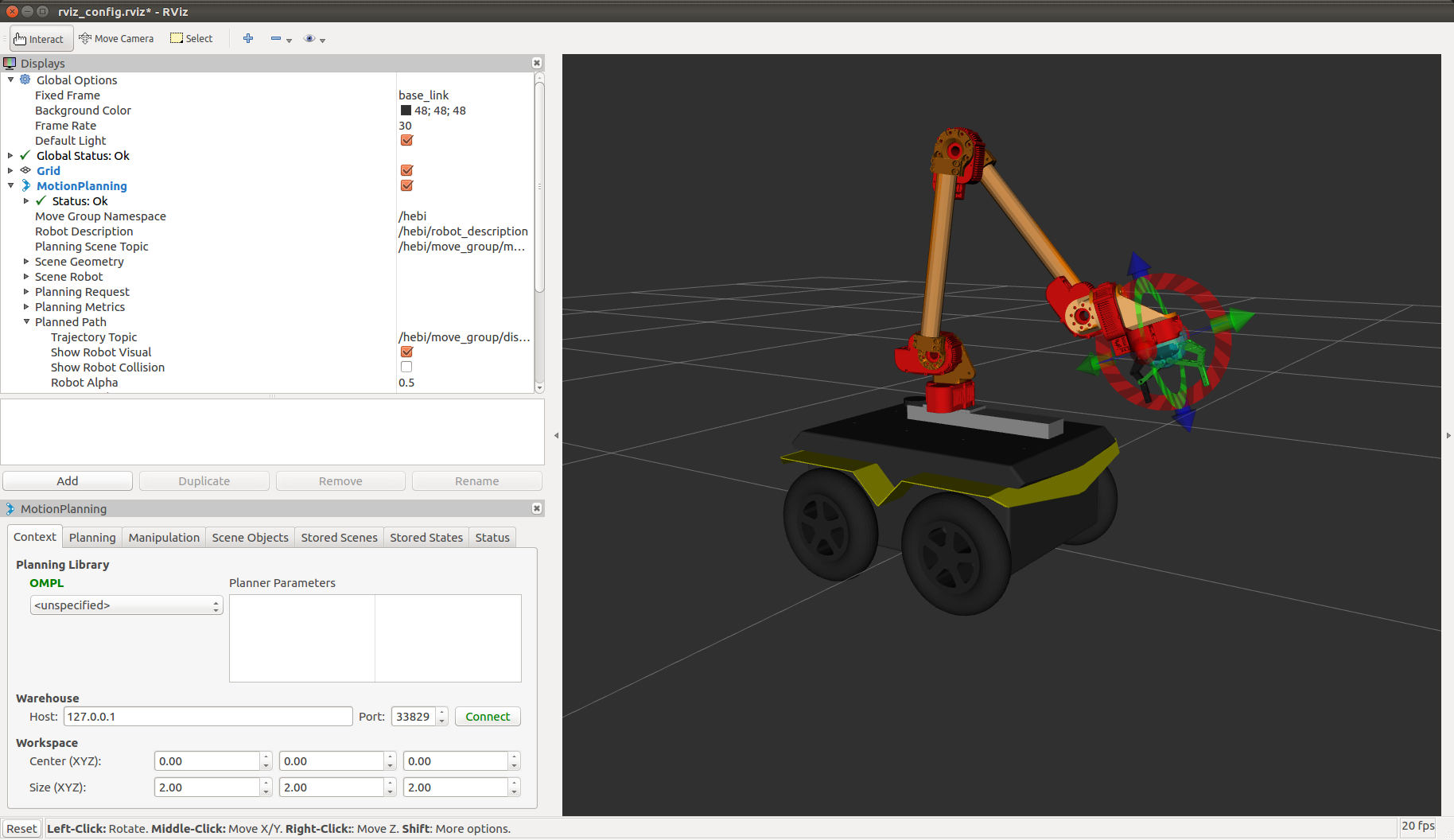1454x840 pixels.
Task: Expand the Scene Robot section
Action: tap(25, 276)
